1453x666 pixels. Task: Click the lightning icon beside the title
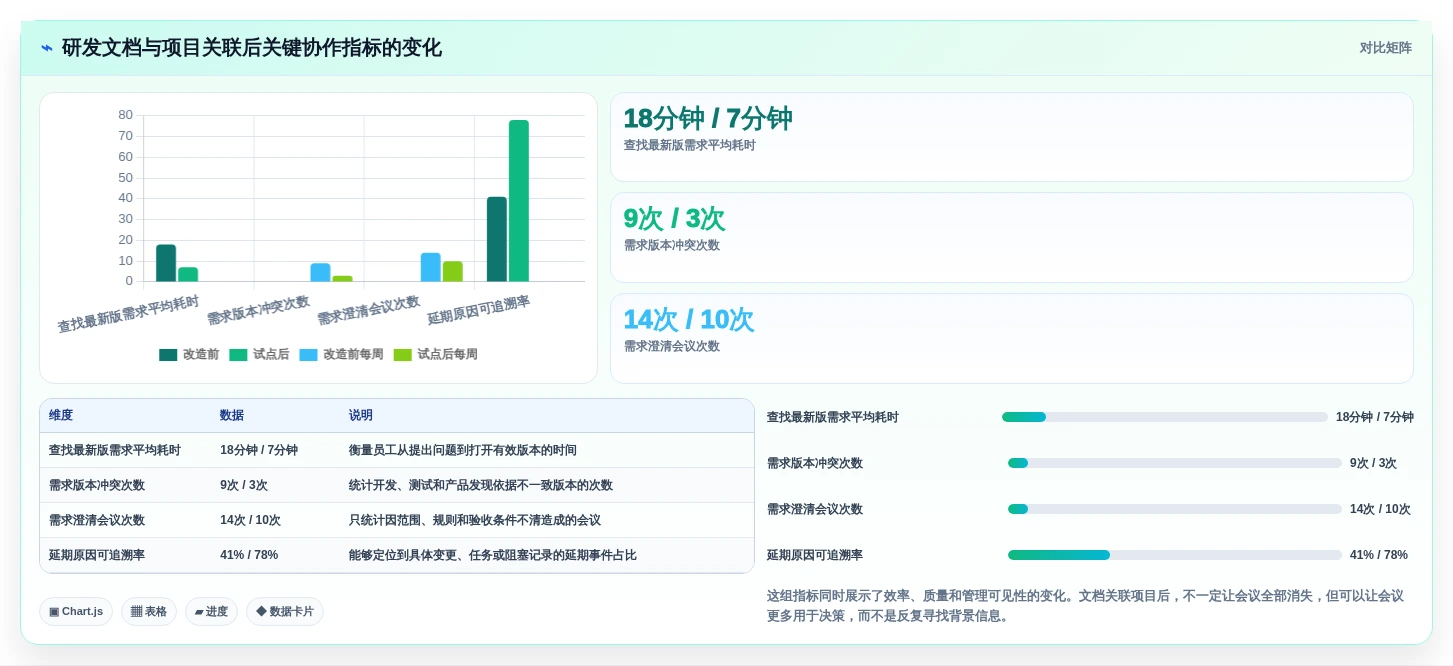(x=47, y=48)
